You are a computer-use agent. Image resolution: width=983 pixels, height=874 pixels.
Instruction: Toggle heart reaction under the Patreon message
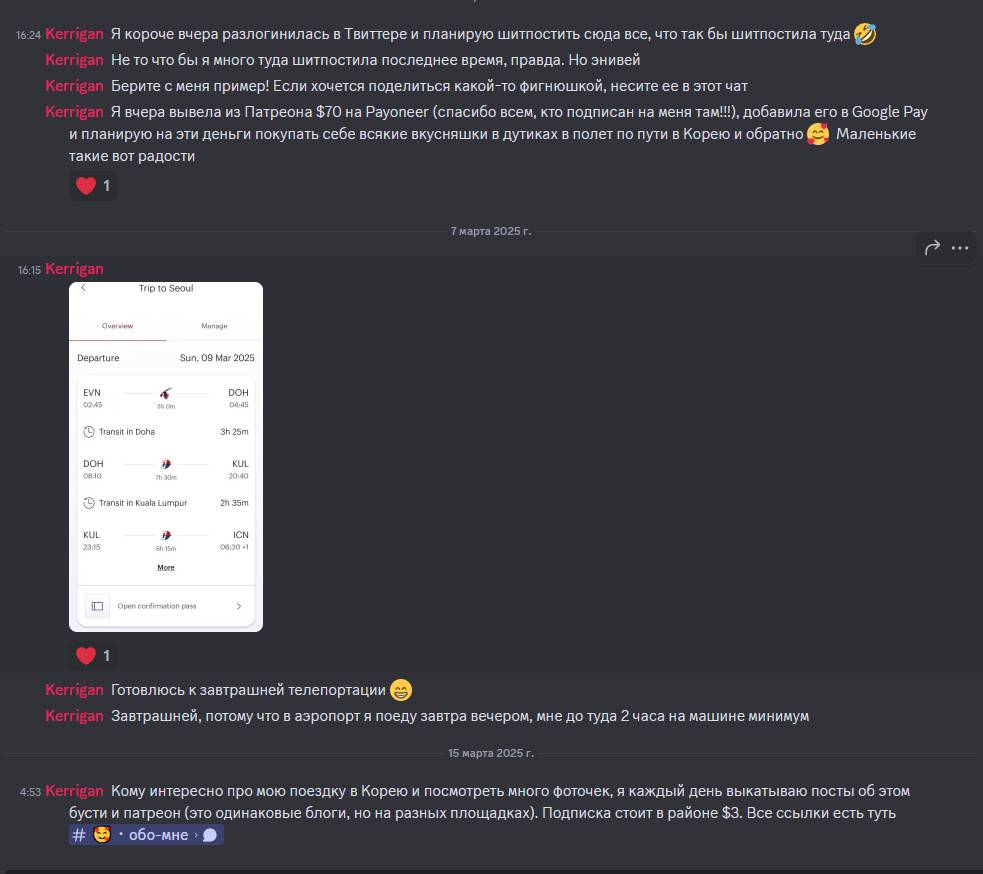pos(93,186)
